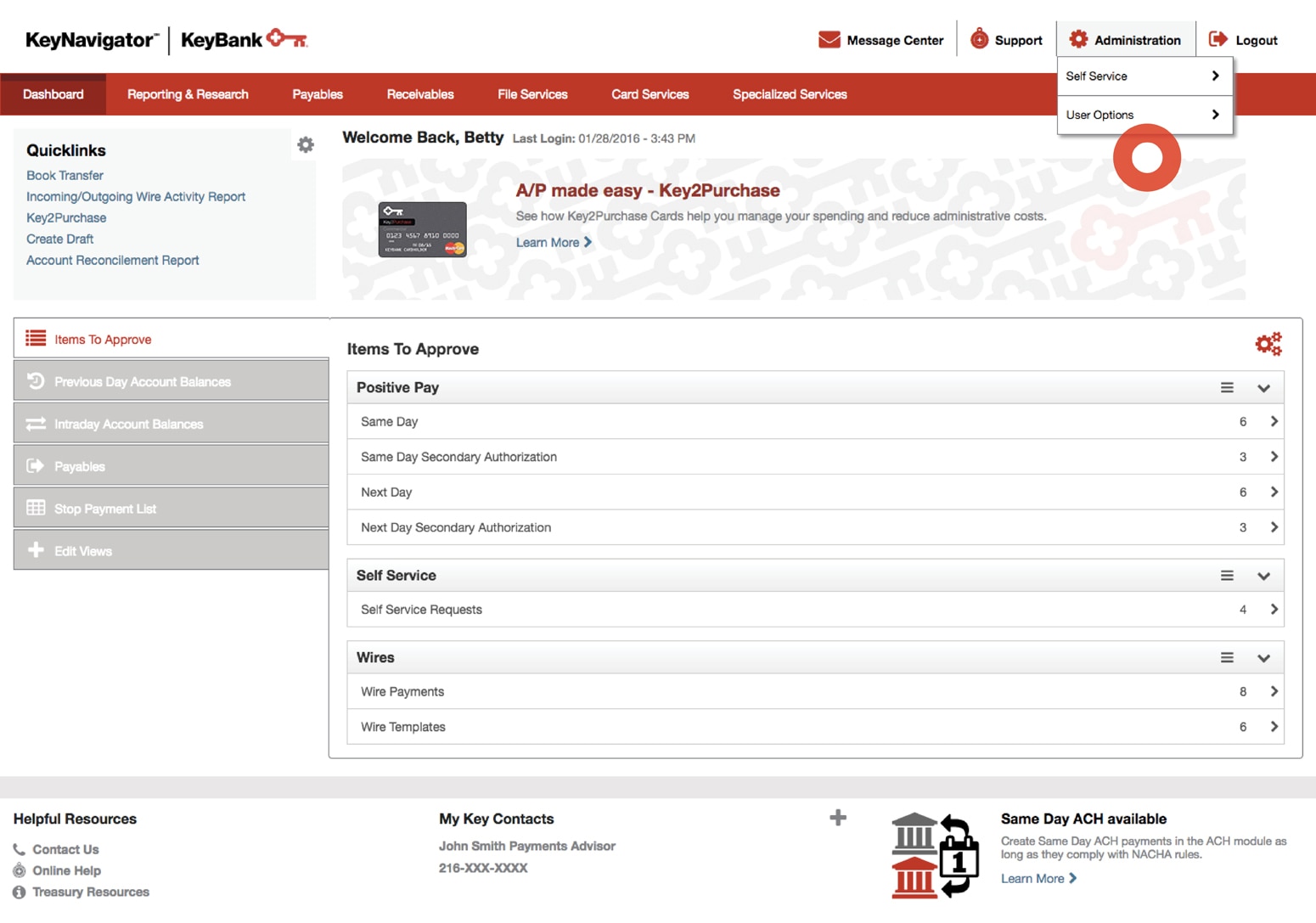
Task: Click Items To Approve list icon in sidebar
Action: click(36, 339)
